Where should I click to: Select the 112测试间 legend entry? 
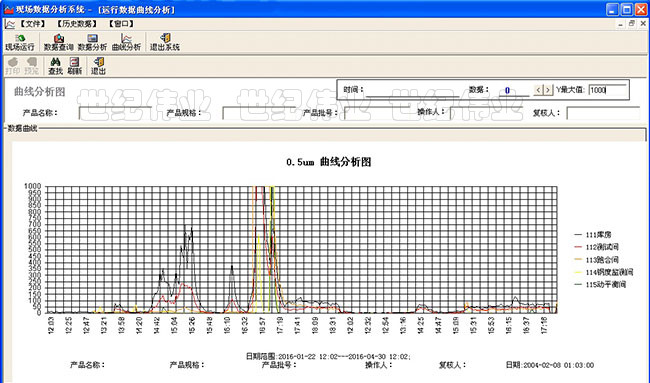[596, 247]
